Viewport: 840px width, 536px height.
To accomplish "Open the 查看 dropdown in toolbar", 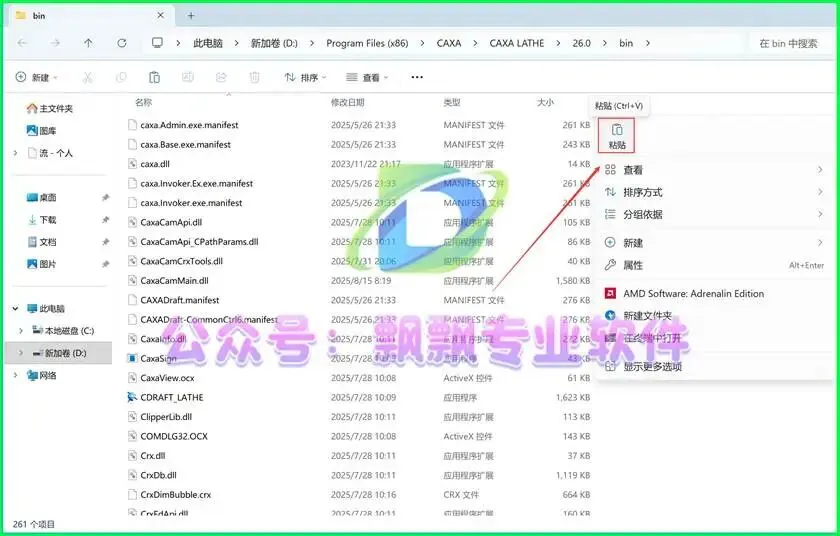I will (367, 78).
